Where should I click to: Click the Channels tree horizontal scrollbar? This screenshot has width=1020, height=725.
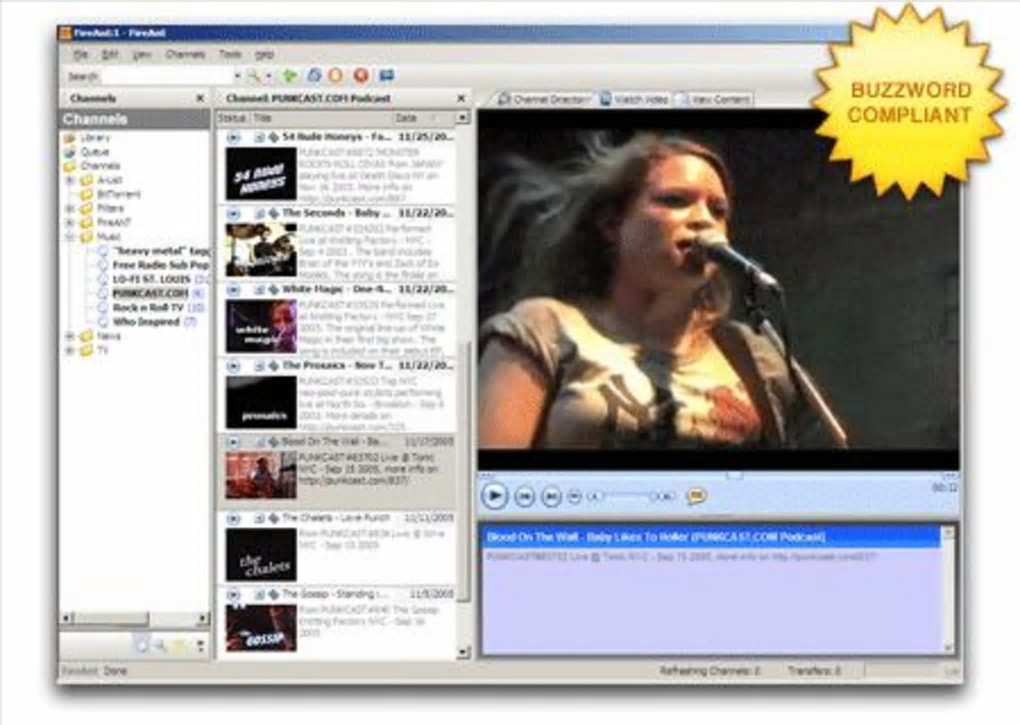click(x=135, y=618)
